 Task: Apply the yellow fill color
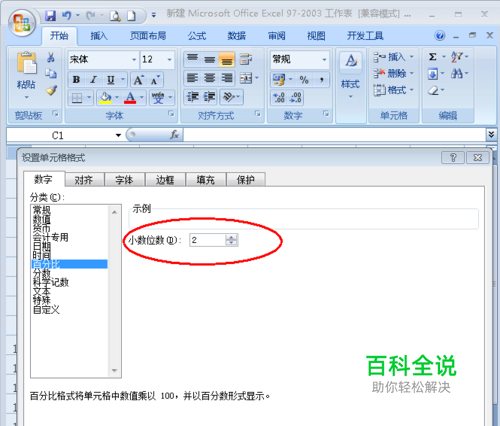[106, 98]
